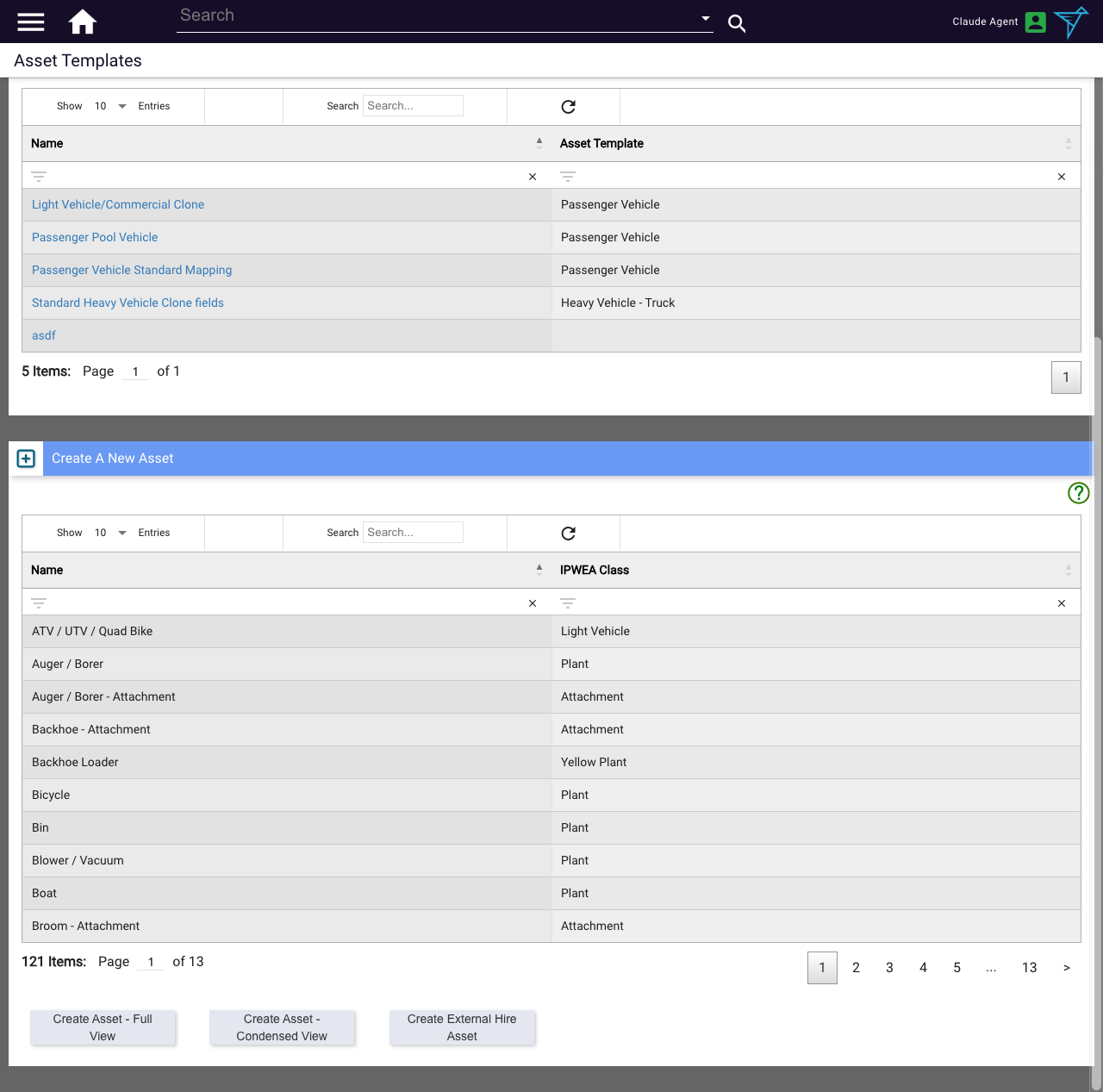Click Create Asset - Full View button
The image size is (1103, 1092).
[103, 1027]
